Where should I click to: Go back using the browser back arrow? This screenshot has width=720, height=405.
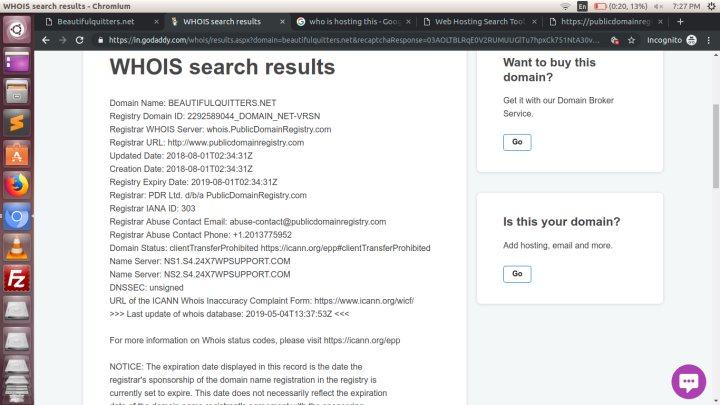tap(46, 40)
